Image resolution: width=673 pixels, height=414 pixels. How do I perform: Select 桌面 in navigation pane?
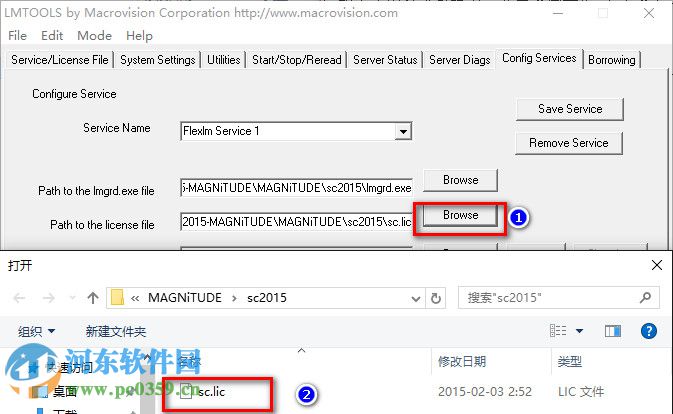[x=64, y=391]
